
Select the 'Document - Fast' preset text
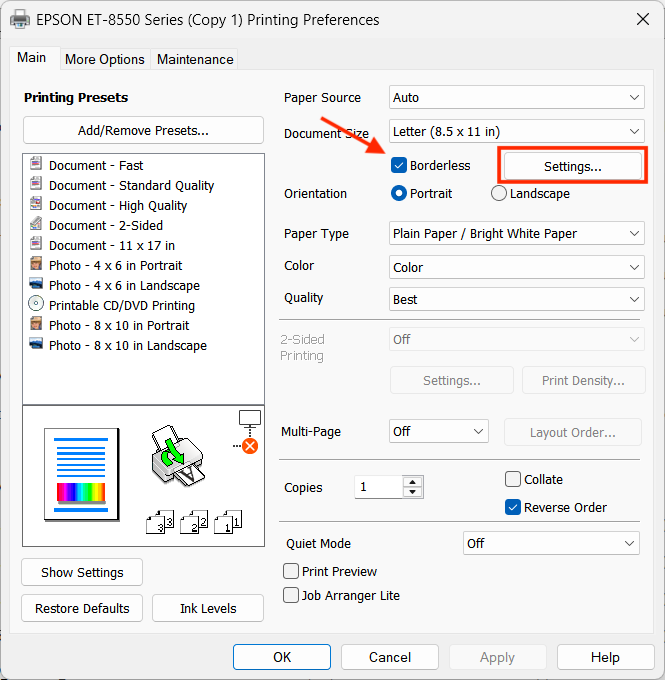click(96, 165)
